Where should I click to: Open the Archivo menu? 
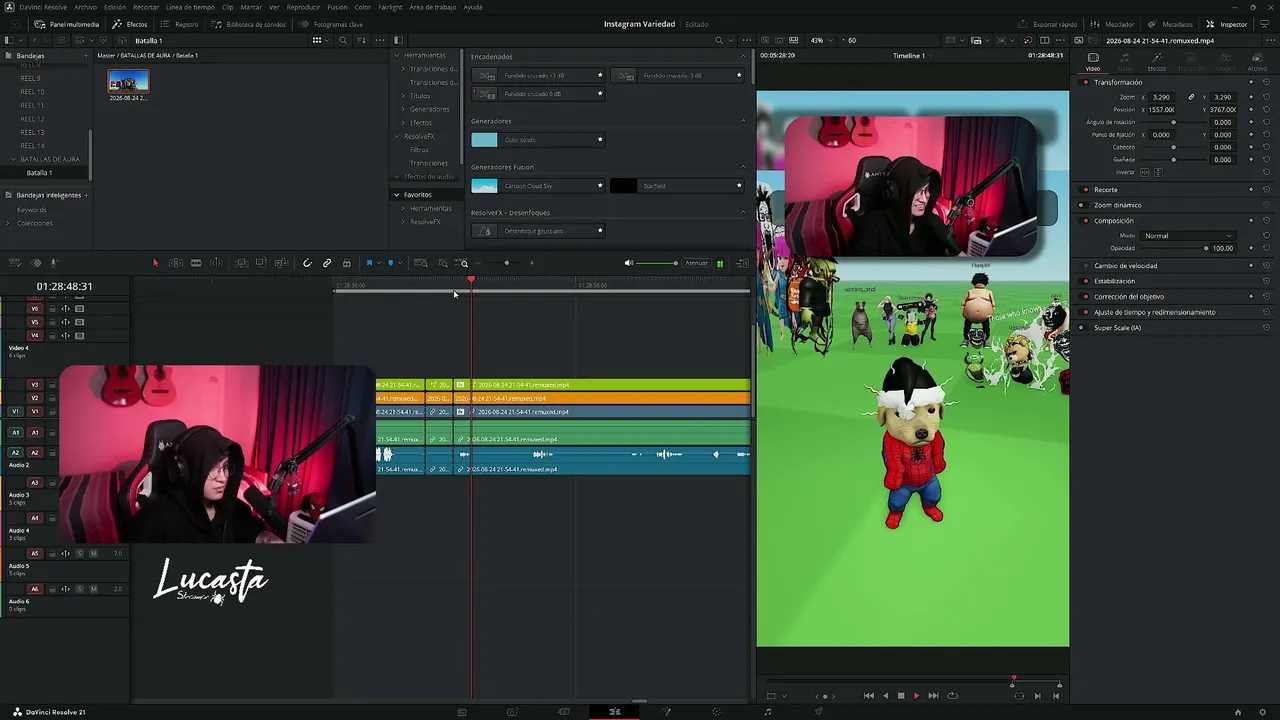(86, 7)
